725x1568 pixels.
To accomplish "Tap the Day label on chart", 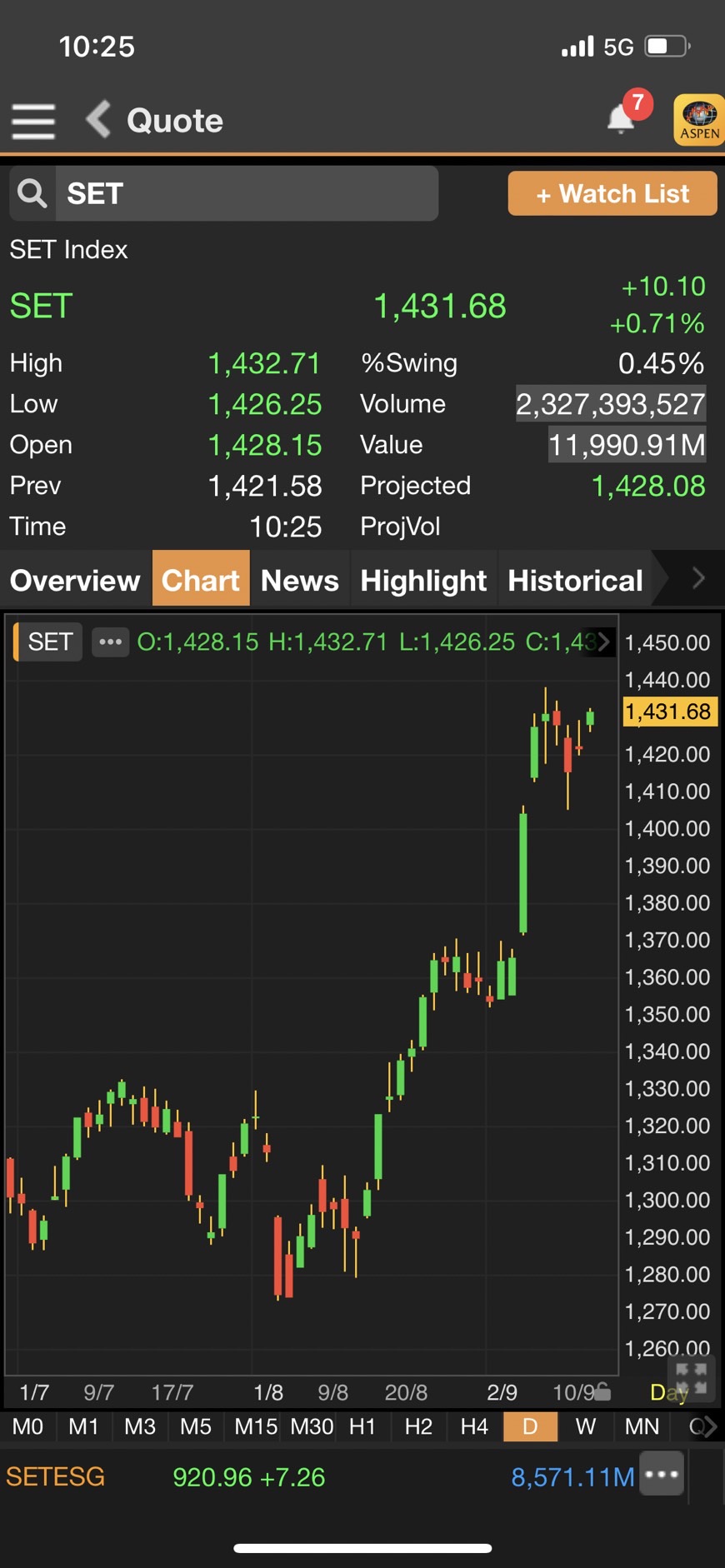I will coord(669,1392).
